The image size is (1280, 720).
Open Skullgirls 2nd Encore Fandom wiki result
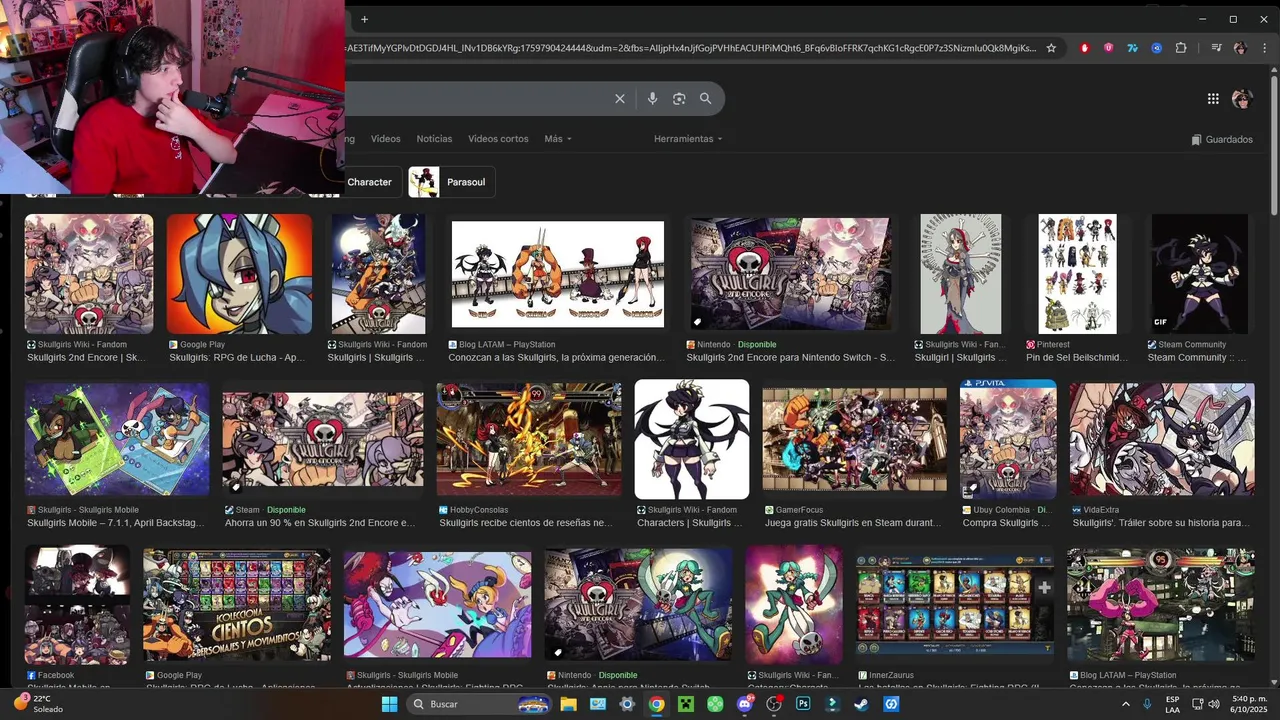click(x=87, y=357)
